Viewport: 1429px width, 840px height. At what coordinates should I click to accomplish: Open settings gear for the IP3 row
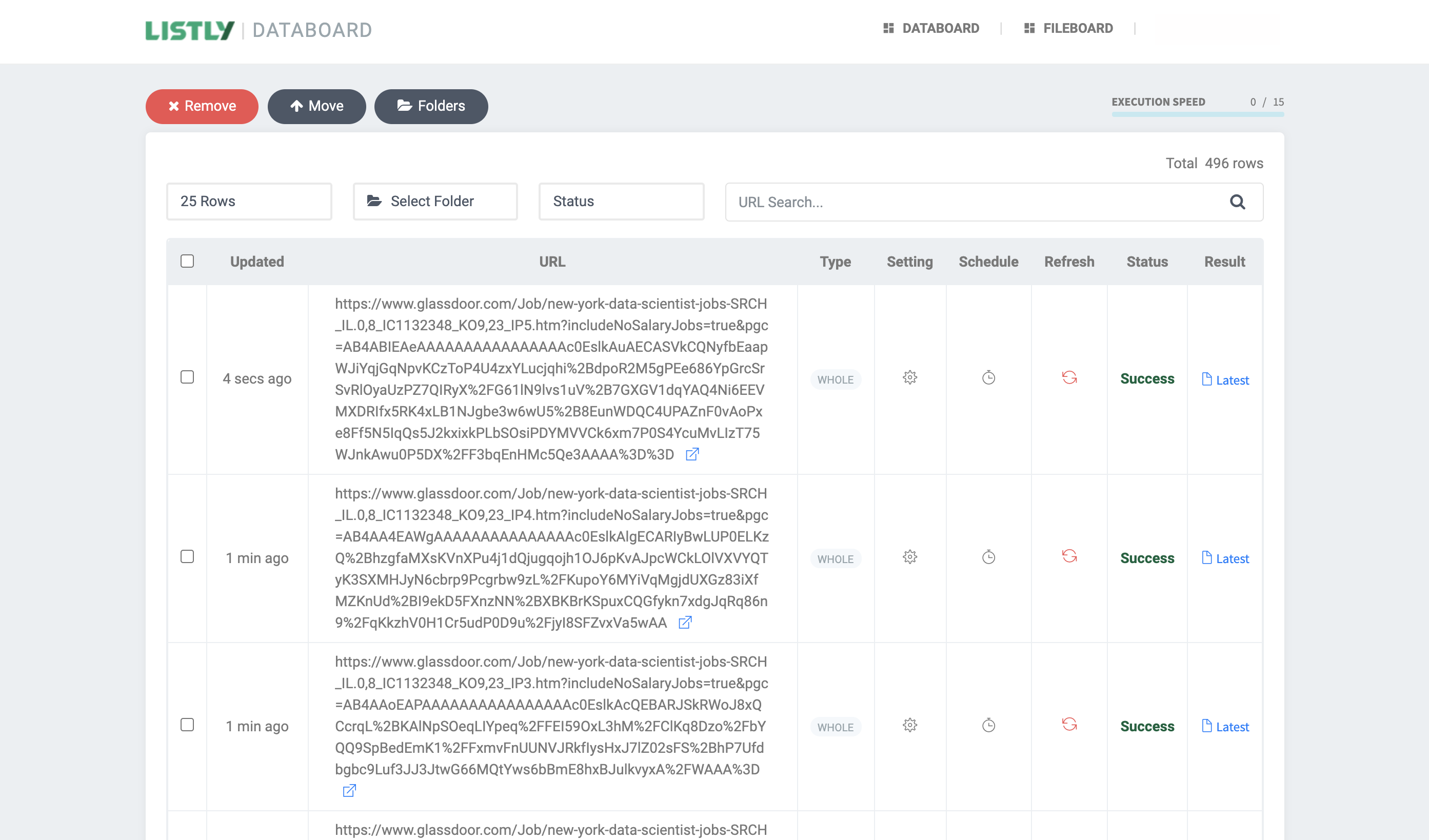tap(909, 726)
